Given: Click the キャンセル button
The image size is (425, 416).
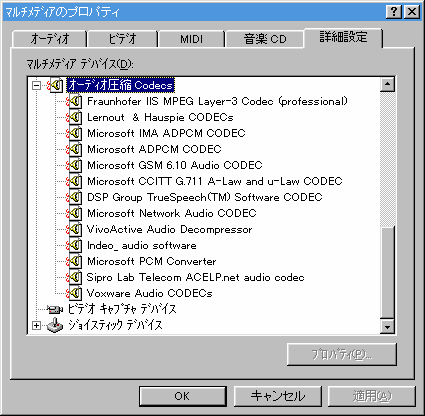Looking at the screenshot, I should click(278, 396).
